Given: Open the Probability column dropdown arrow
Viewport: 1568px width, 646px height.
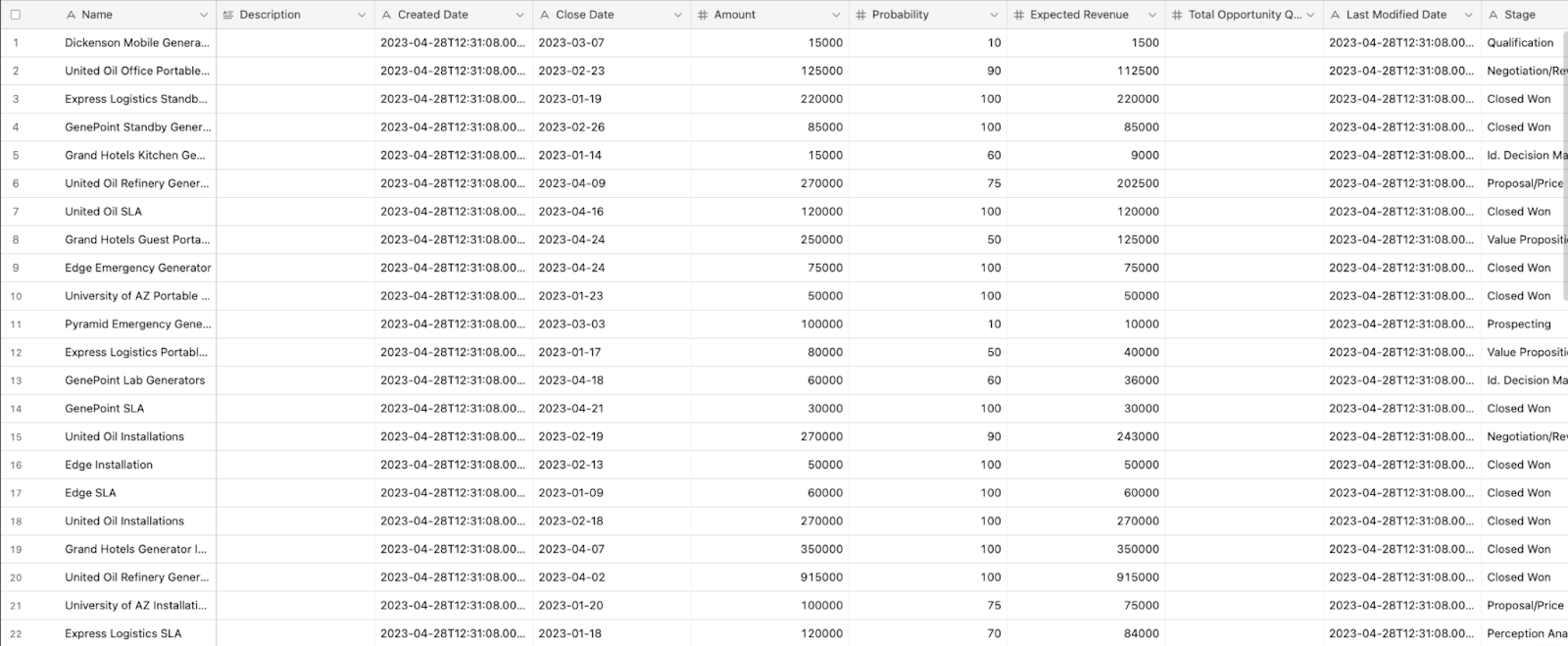Looking at the screenshot, I should (994, 15).
